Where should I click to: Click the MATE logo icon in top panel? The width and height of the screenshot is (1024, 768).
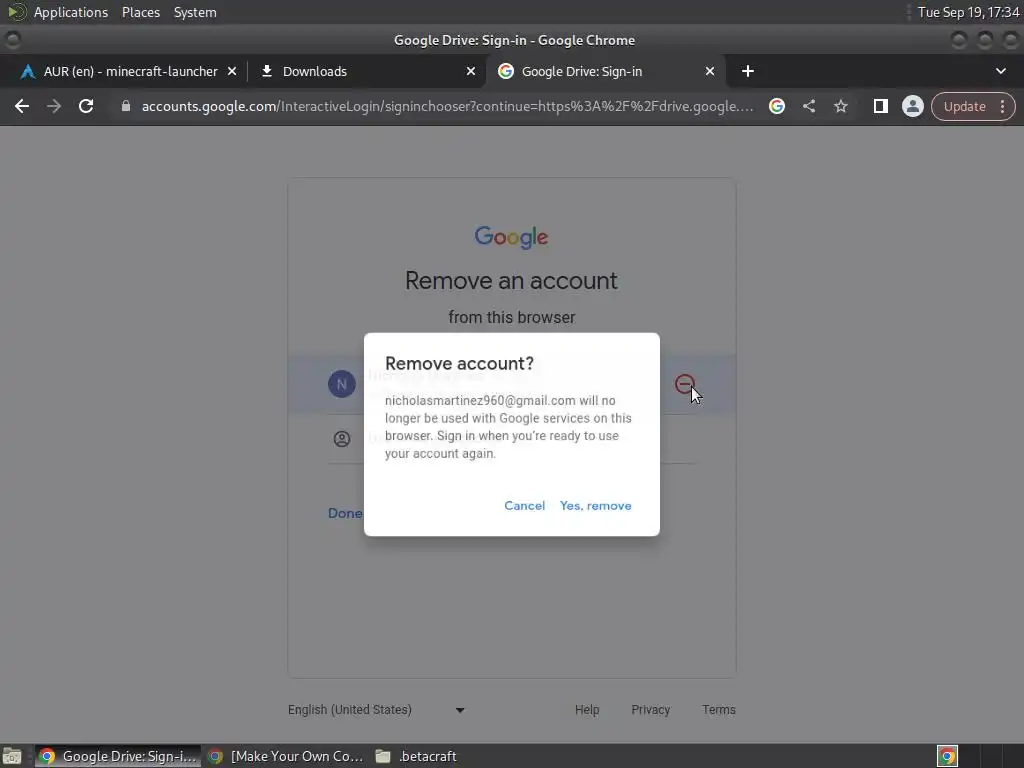point(16,12)
